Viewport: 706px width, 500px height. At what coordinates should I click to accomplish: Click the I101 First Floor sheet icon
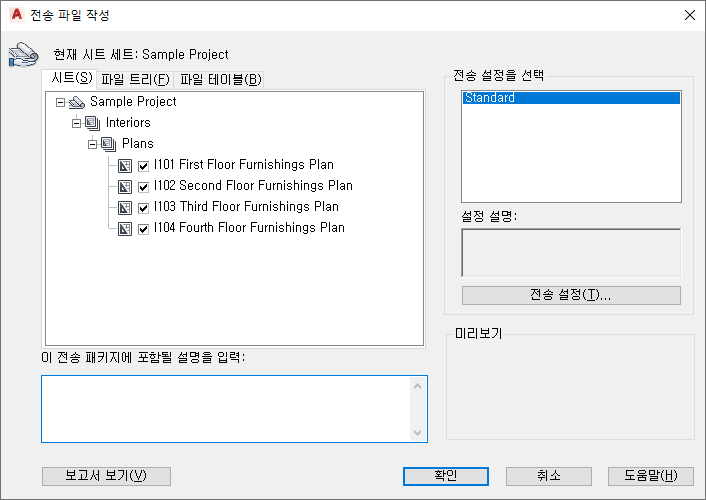[125, 165]
